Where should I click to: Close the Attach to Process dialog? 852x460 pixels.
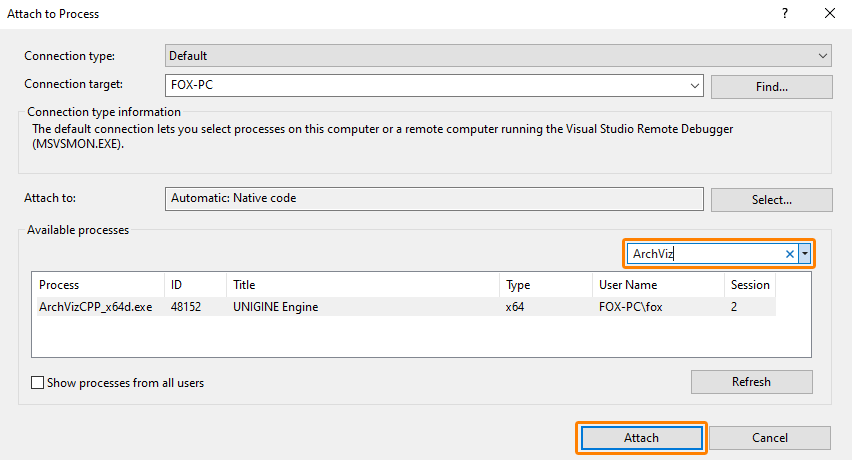click(x=829, y=14)
